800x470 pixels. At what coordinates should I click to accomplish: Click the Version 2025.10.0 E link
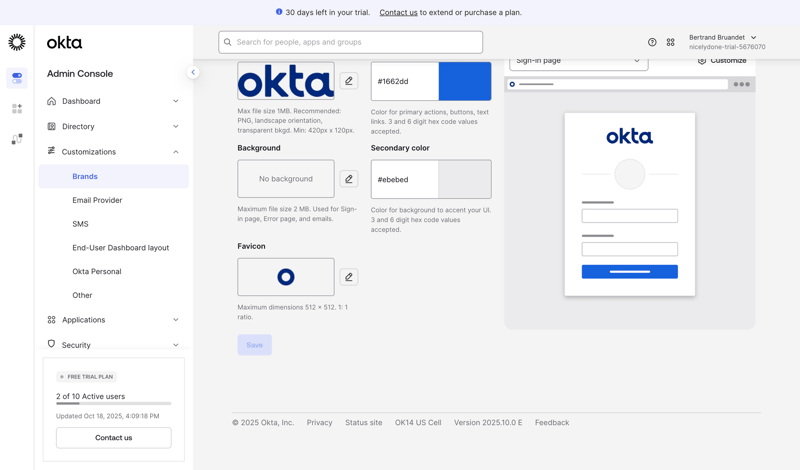pos(488,423)
